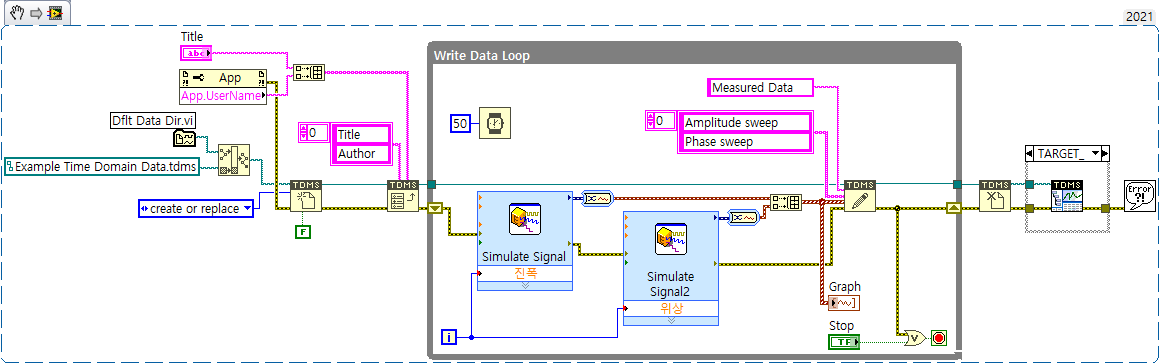Image resolution: width=1160 pixels, height=364 pixels.
Task: Click the right shift register on loop
Action: (953, 209)
